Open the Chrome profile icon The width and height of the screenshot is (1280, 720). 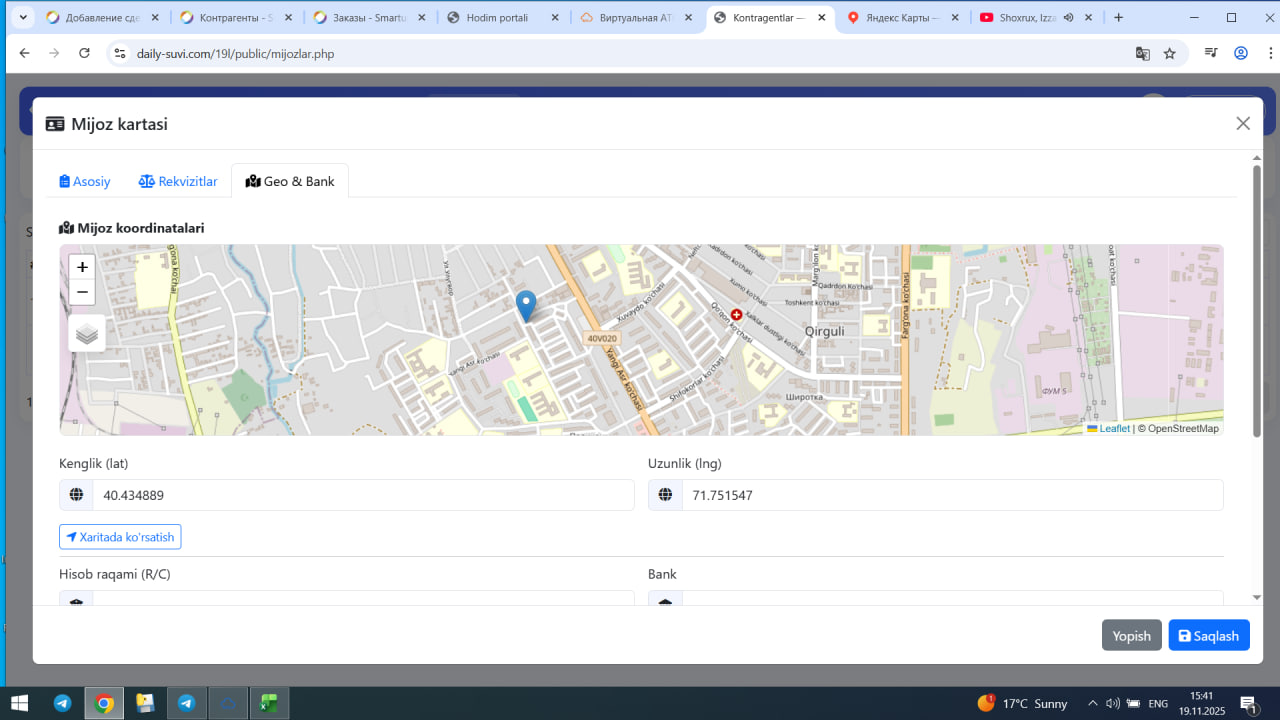(x=1241, y=53)
